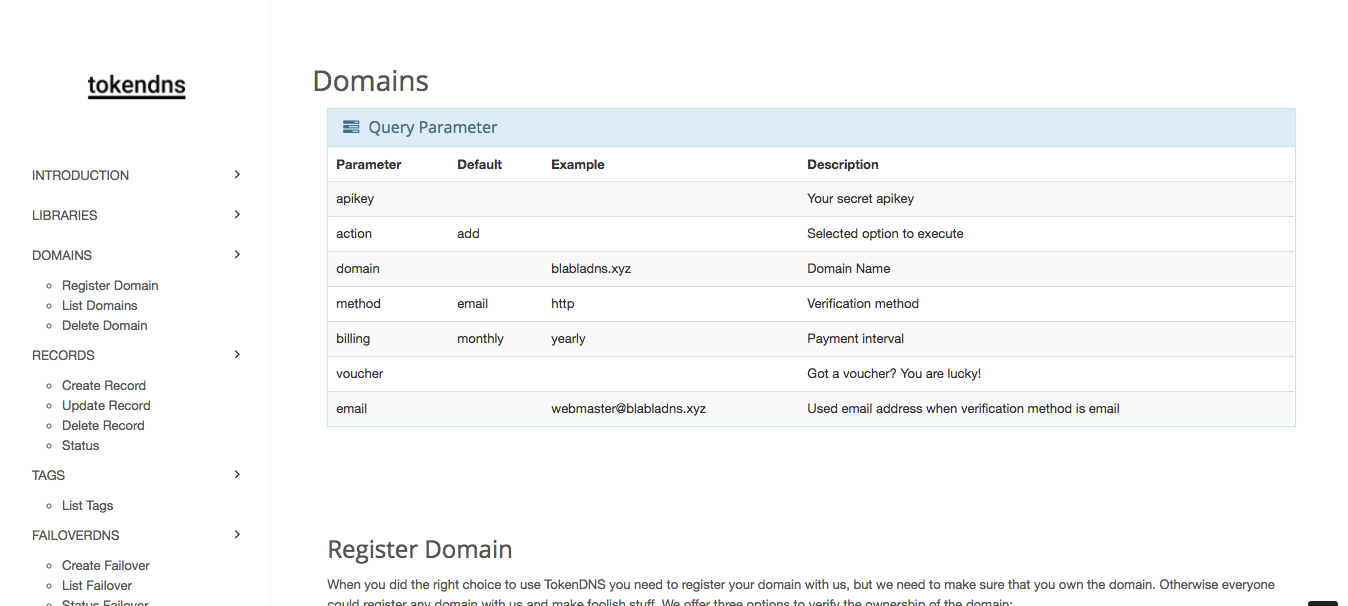Collapse the DOMAINS section chevron
Screen dimensions: 1348x606
click(x=237, y=254)
